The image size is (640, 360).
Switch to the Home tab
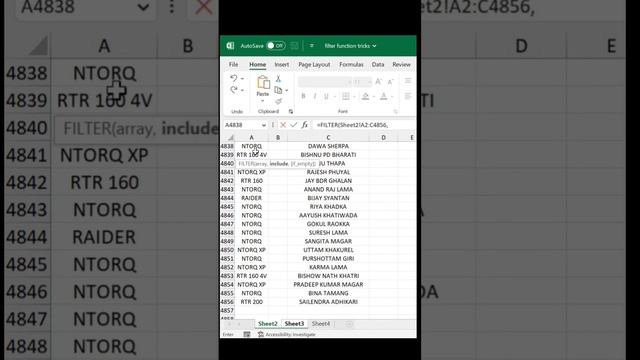click(x=258, y=64)
